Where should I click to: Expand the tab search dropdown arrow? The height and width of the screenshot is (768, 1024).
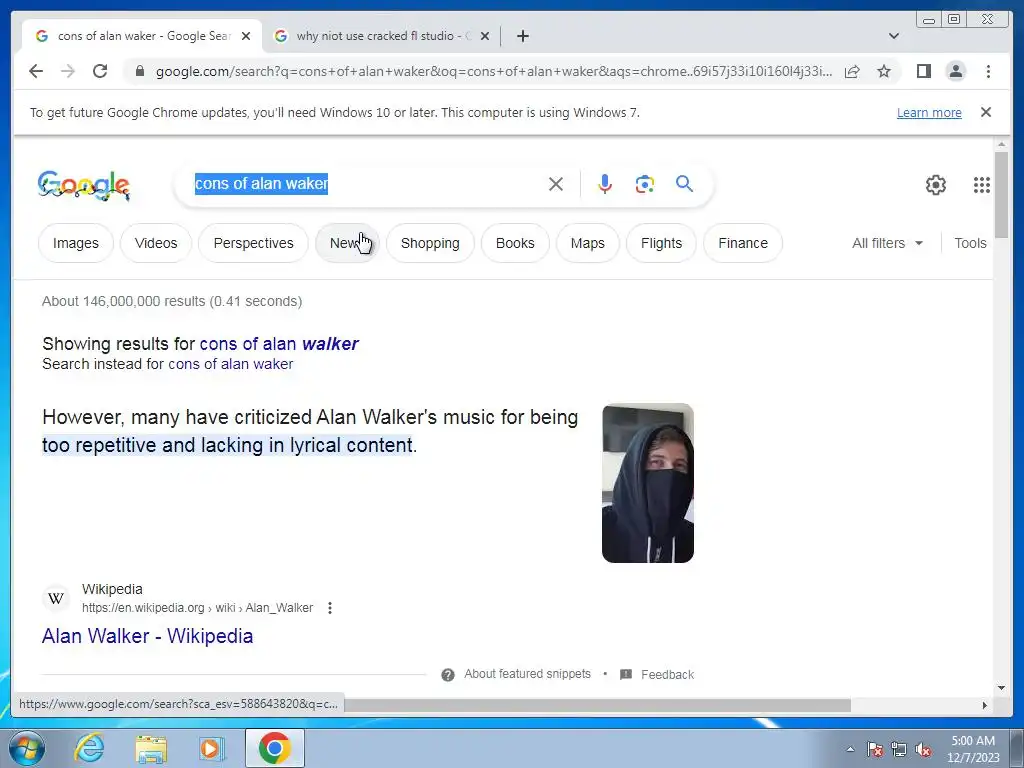coord(894,36)
